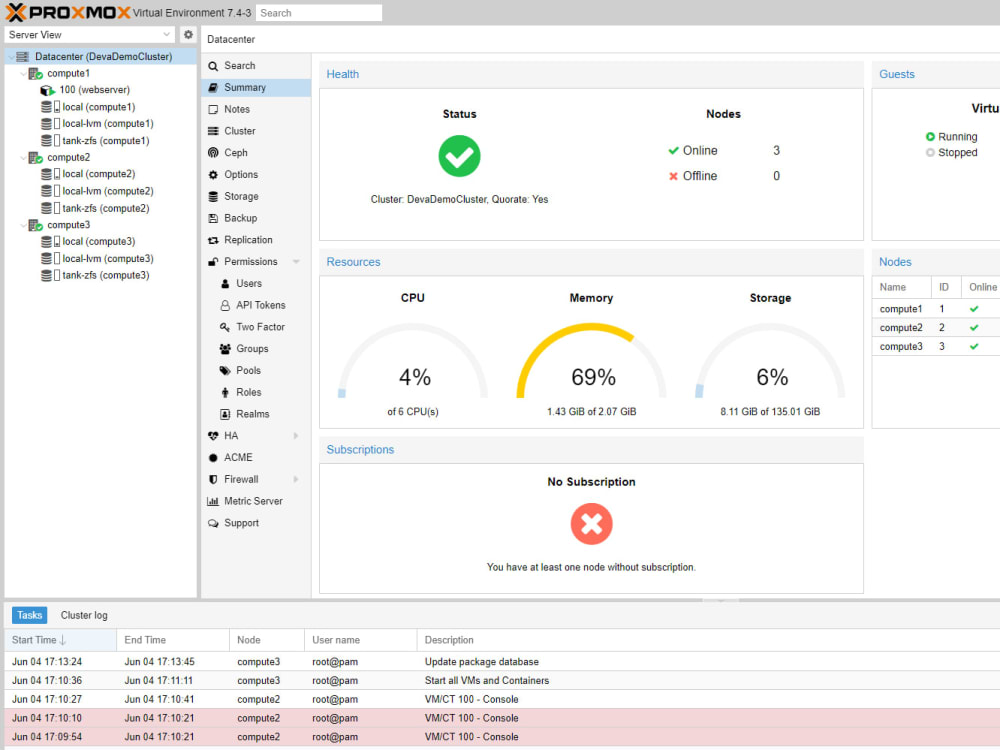Click the Proxmox logo
1000x750 pixels.
click(x=68, y=12)
